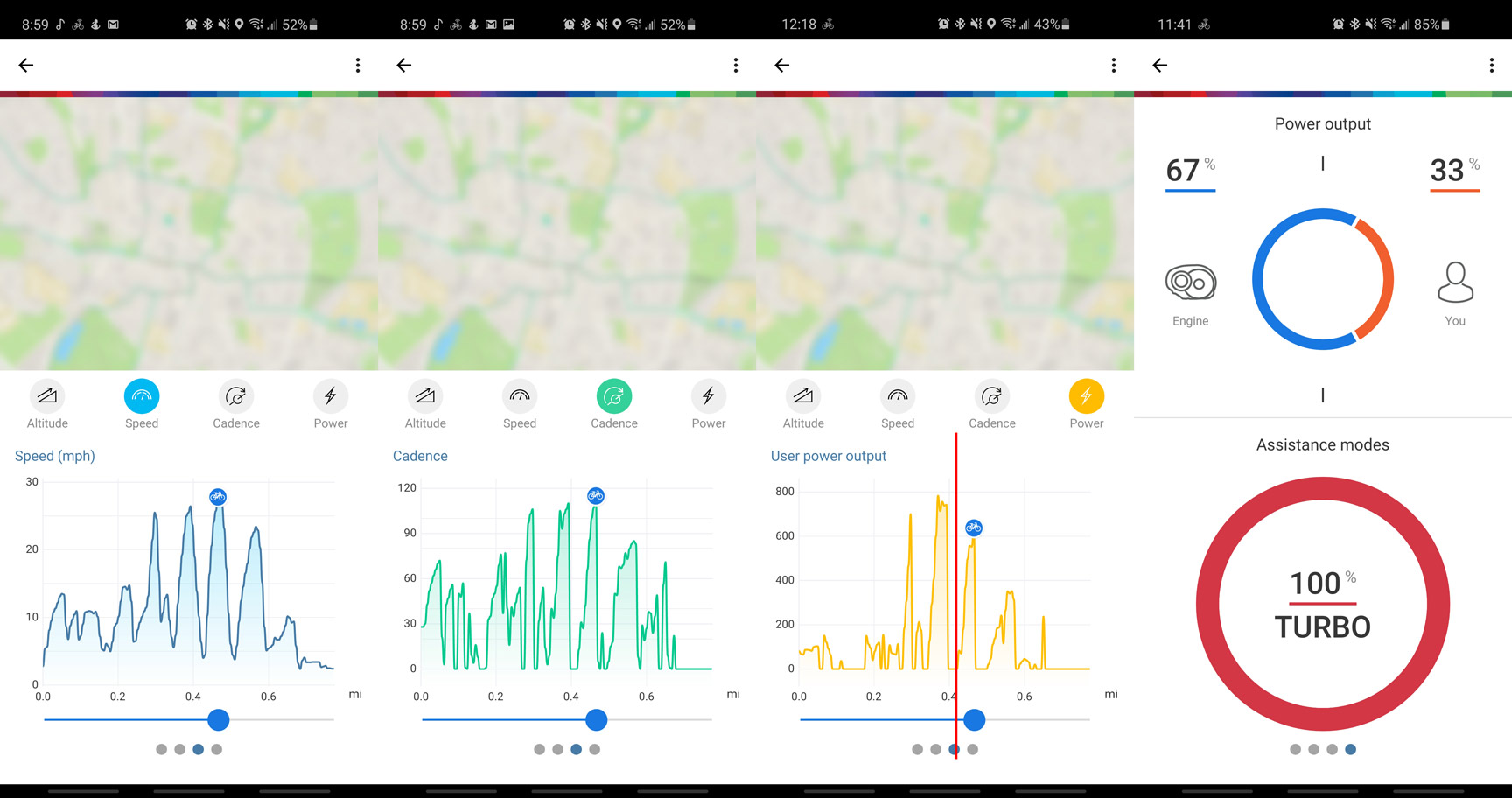Select the highlighted yellow Power metric icon
Viewport: 1512px width, 798px height.
tap(1086, 396)
